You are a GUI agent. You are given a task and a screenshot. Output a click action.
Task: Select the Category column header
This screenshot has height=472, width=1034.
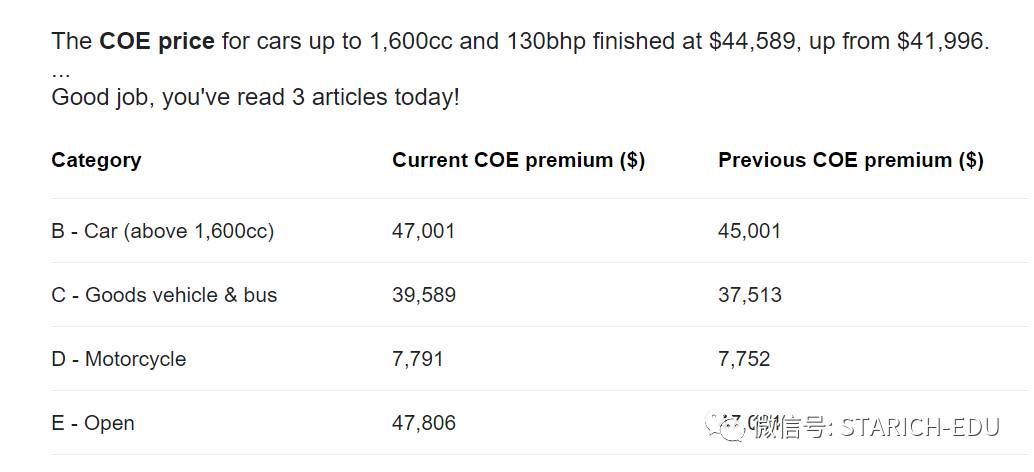click(96, 160)
